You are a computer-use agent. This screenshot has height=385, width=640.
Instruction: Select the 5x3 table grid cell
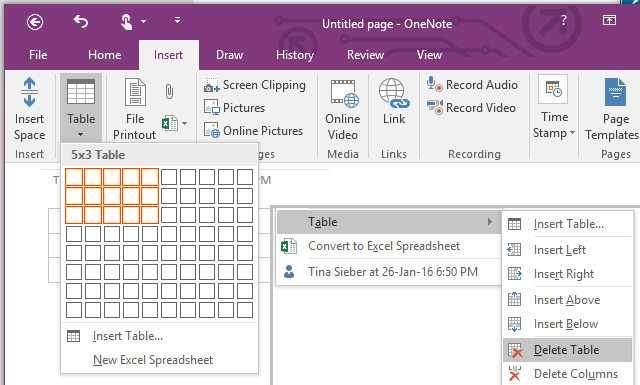tap(150, 215)
